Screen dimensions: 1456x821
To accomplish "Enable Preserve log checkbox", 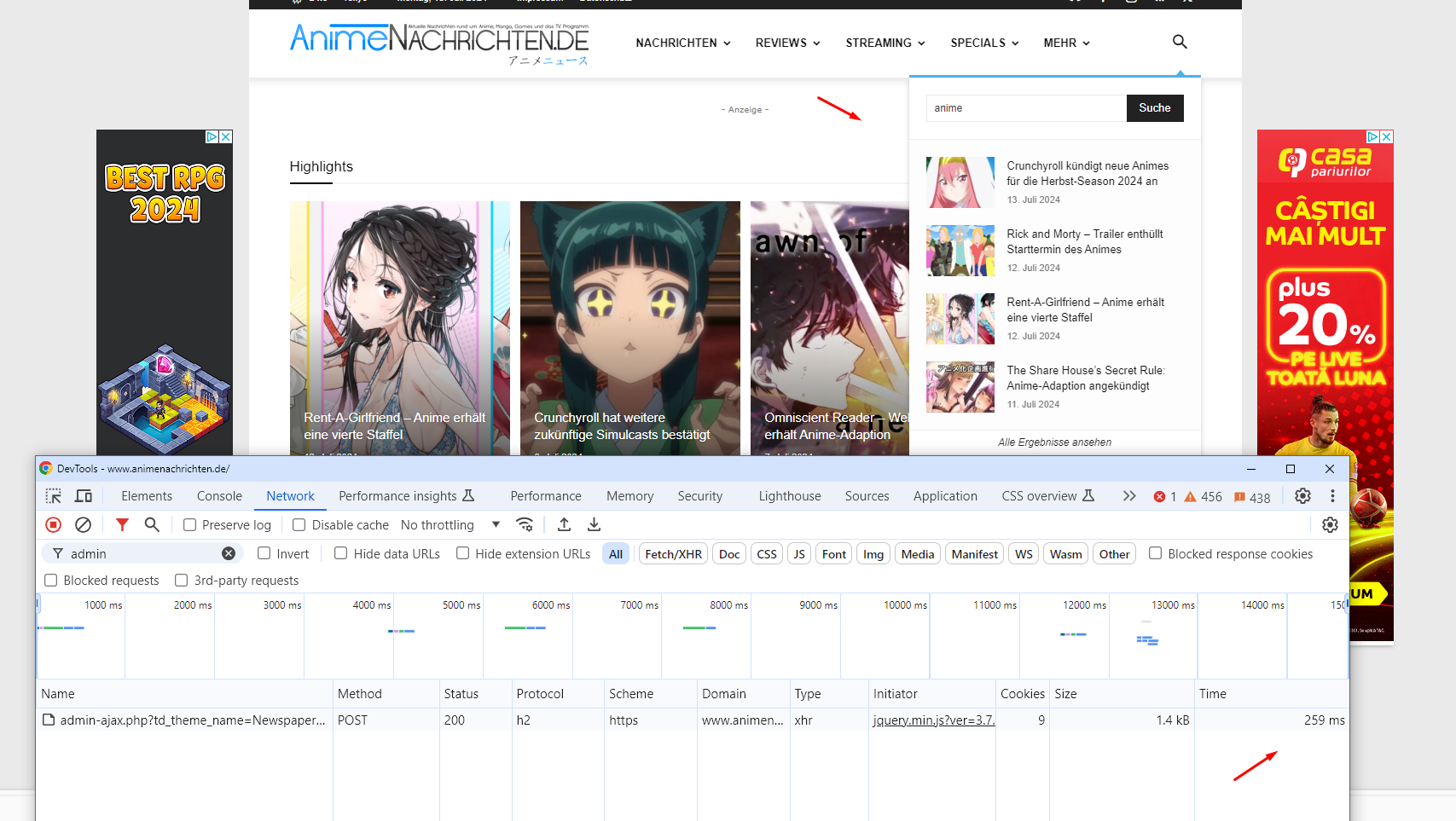I will tap(190, 525).
